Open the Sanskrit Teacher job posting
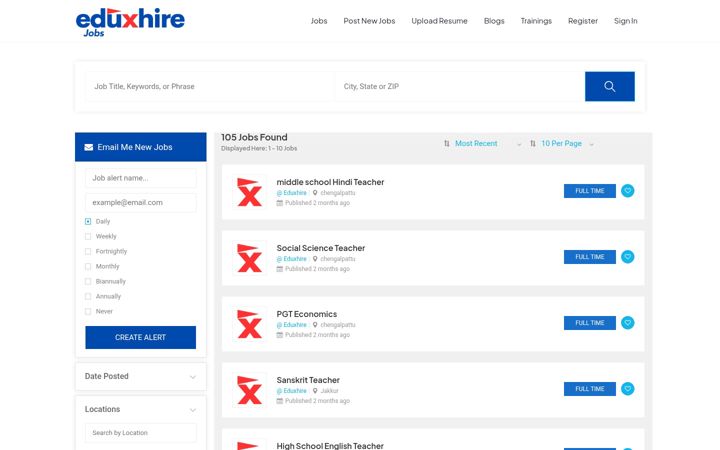 pyautogui.click(x=308, y=380)
